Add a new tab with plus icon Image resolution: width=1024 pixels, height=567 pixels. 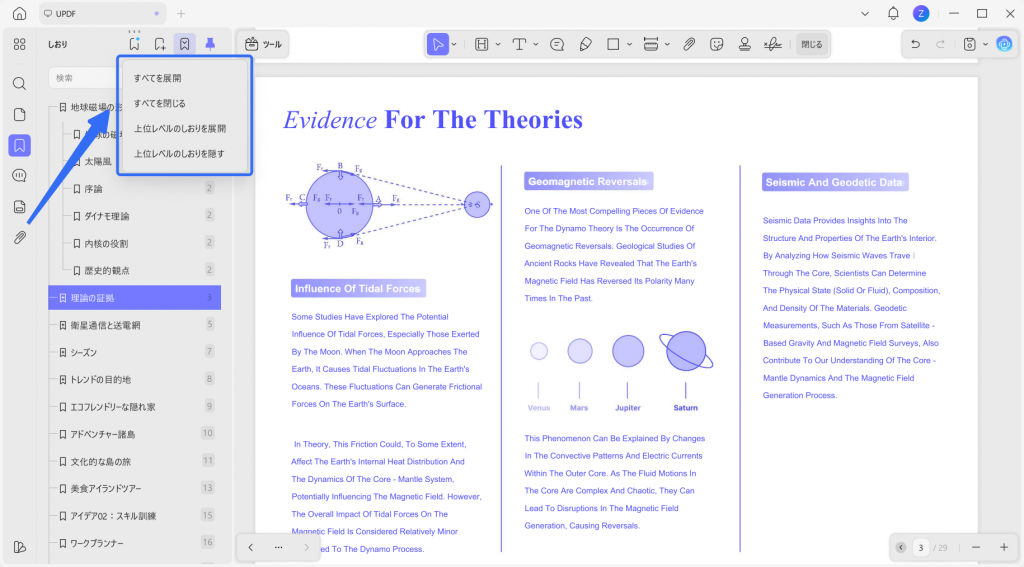[x=181, y=13]
